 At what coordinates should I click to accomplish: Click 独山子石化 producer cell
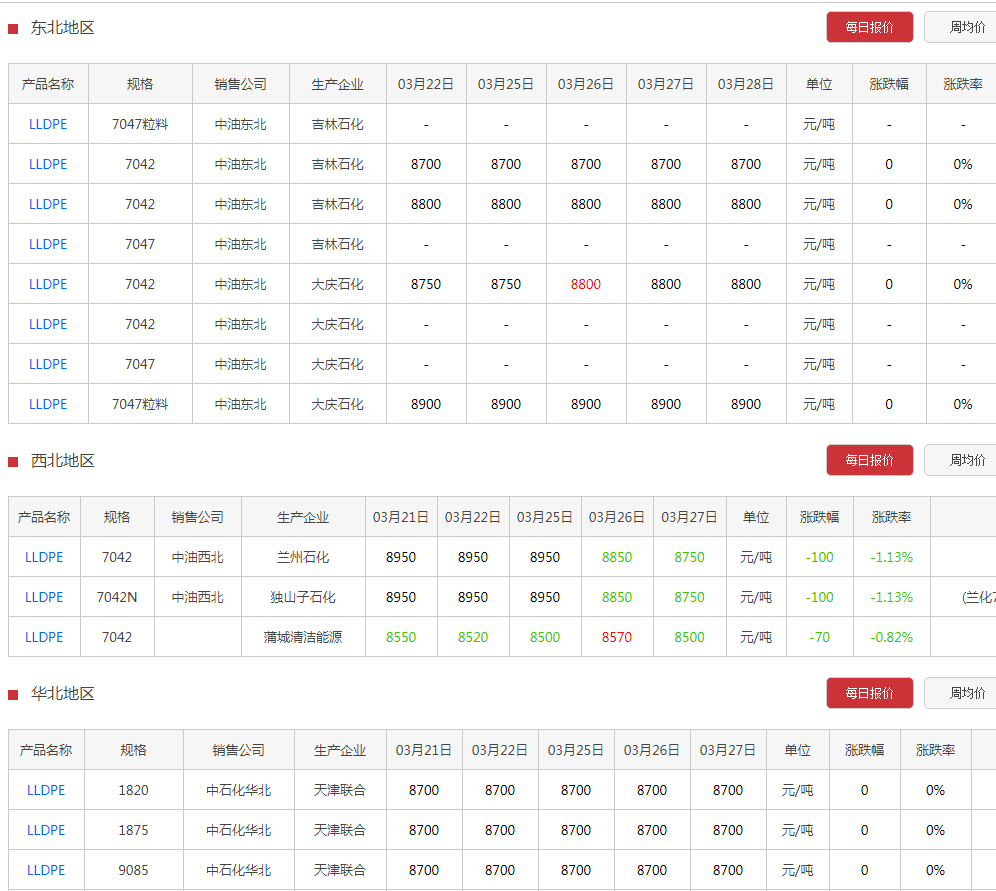(x=303, y=598)
